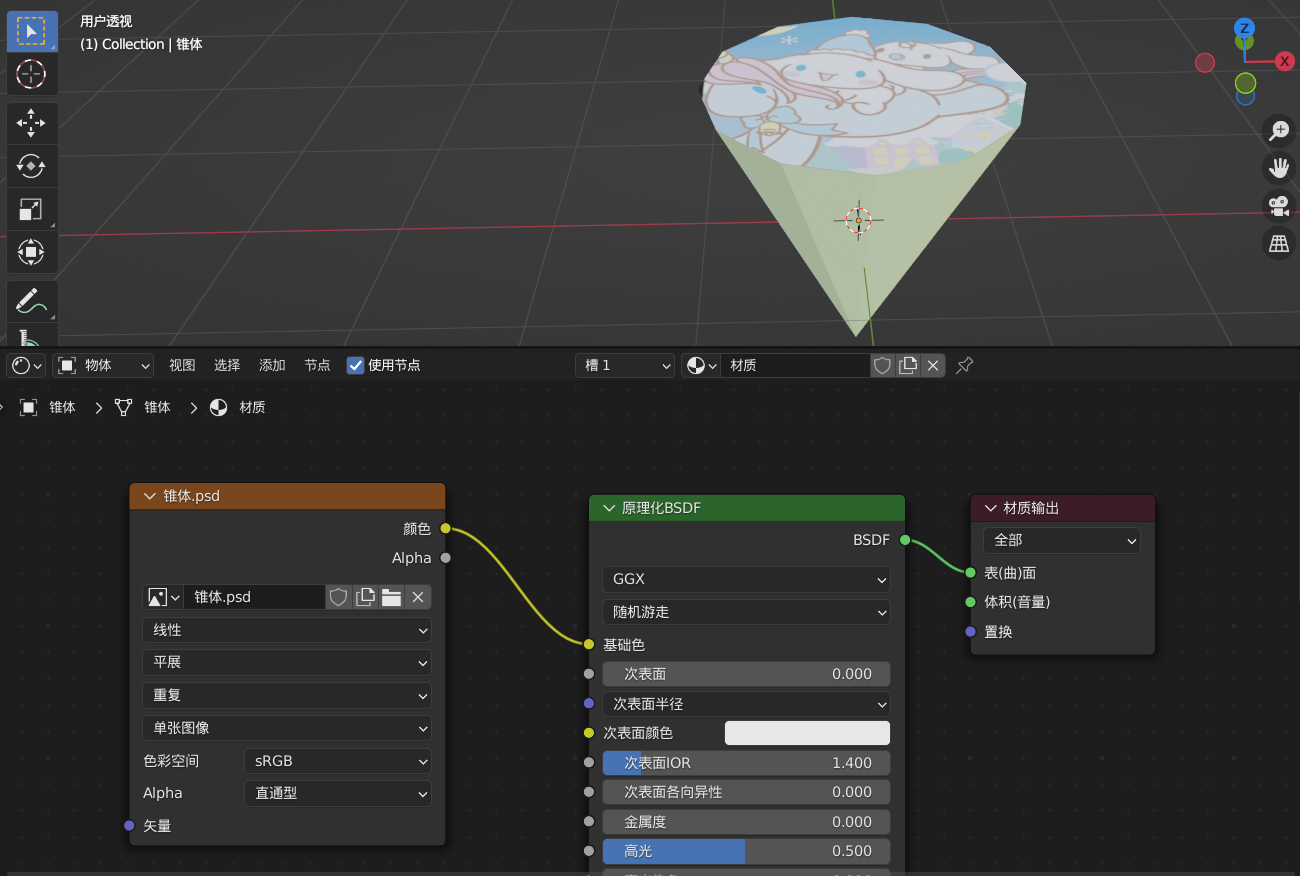Viewport: 1300px width, 876px height.
Task: Select the Annotate tool
Action: click(x=31, y=301)
